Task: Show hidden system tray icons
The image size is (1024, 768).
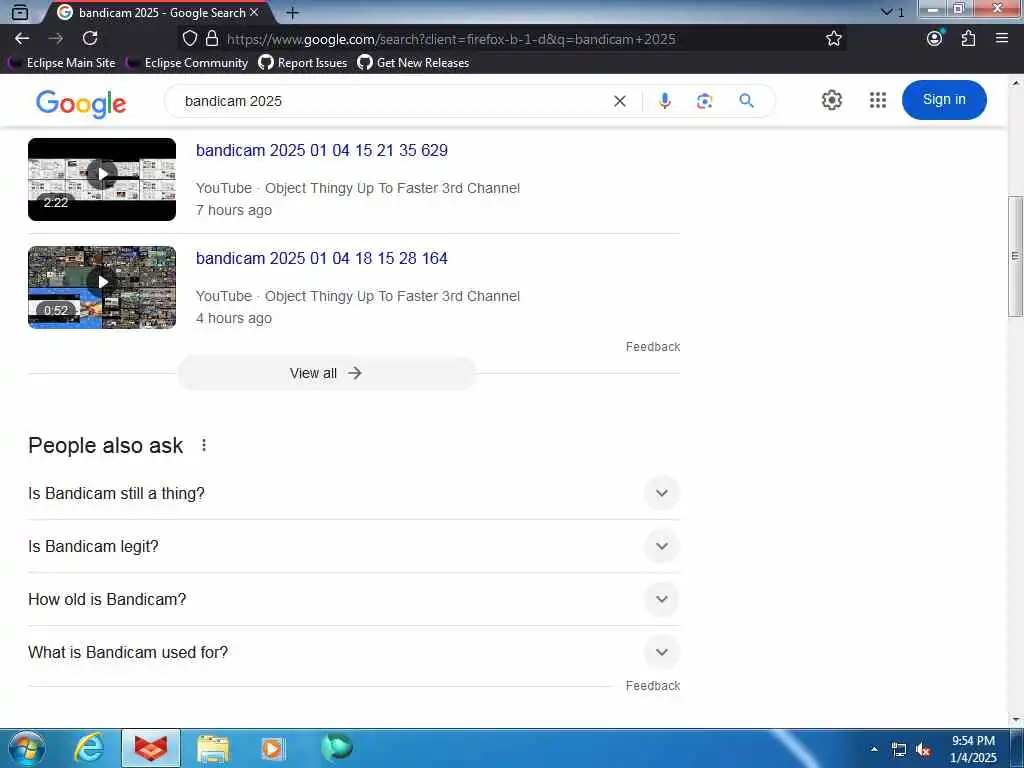Action: coord(874,749)
